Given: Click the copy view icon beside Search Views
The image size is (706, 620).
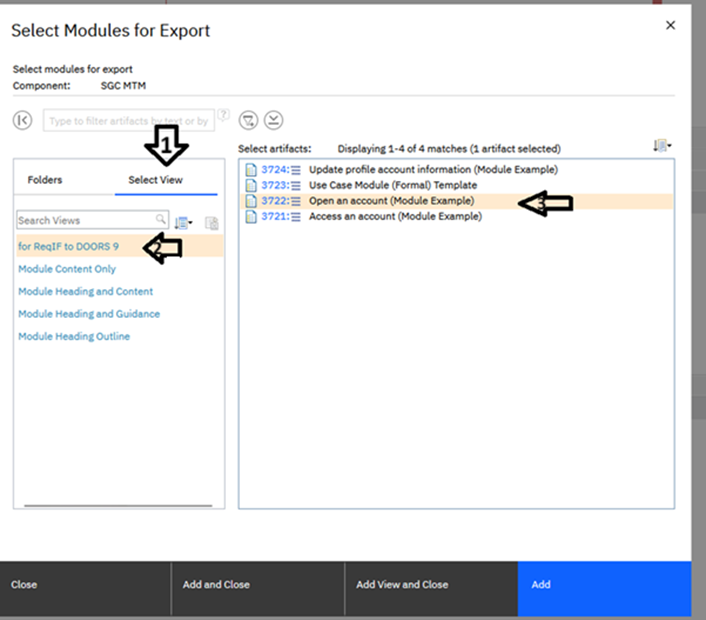Looking at the screenshot, I should pyautogui.click(x=211, y=222).
